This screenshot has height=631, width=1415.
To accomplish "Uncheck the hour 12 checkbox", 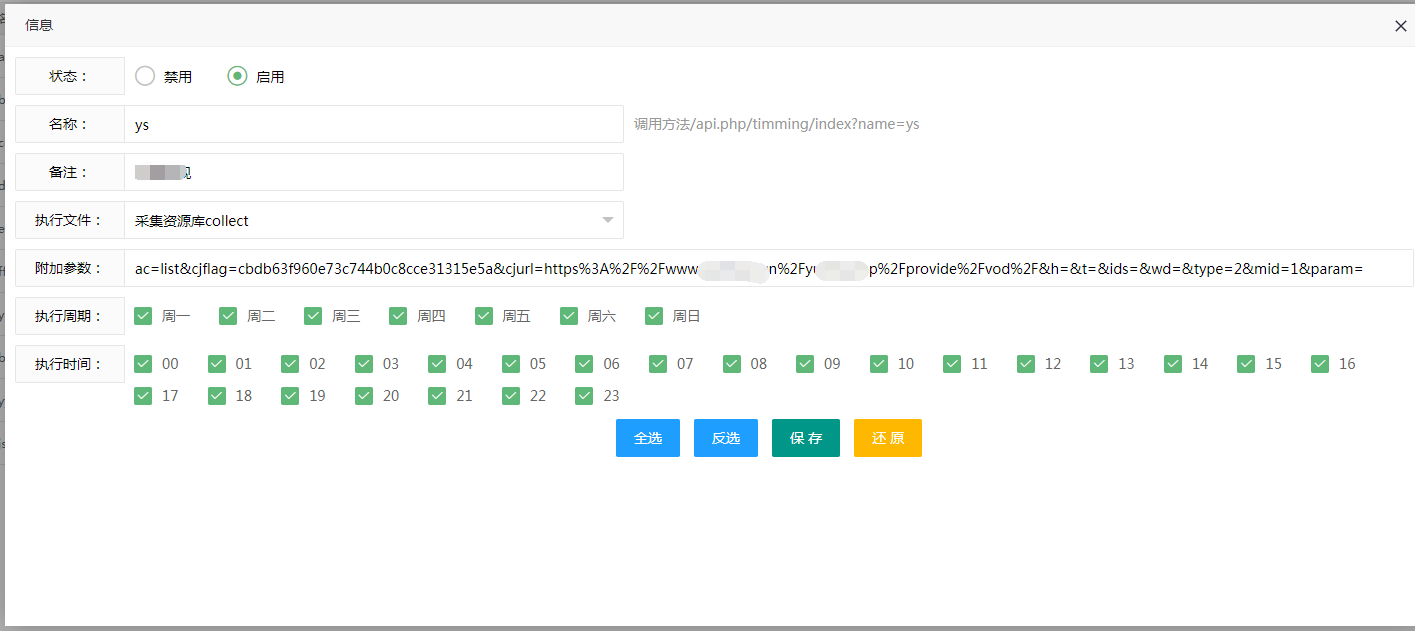I will [1026, 364].
